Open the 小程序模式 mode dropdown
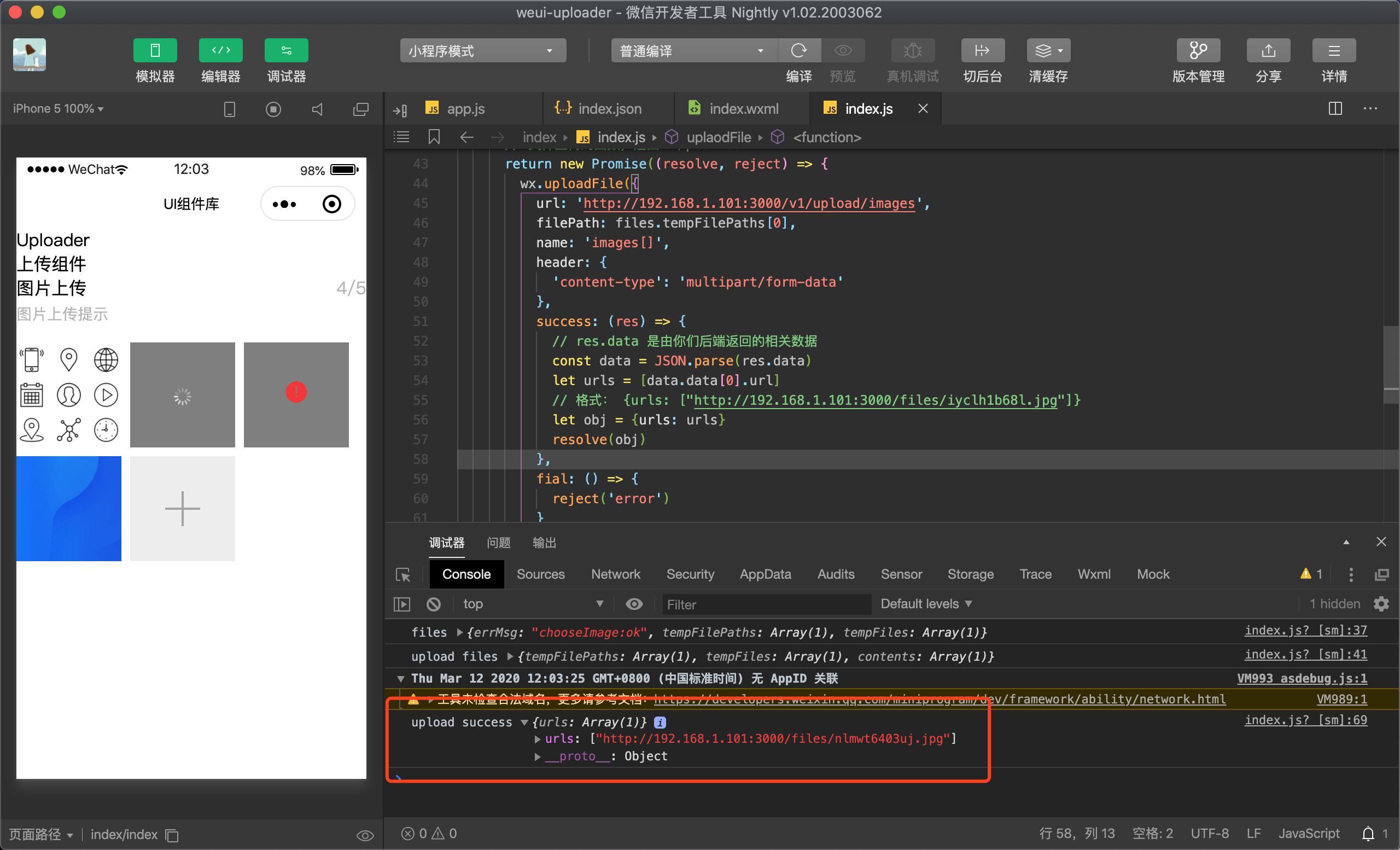The height and width of the screenshot is (850, 1400). [x=482, y=50]
